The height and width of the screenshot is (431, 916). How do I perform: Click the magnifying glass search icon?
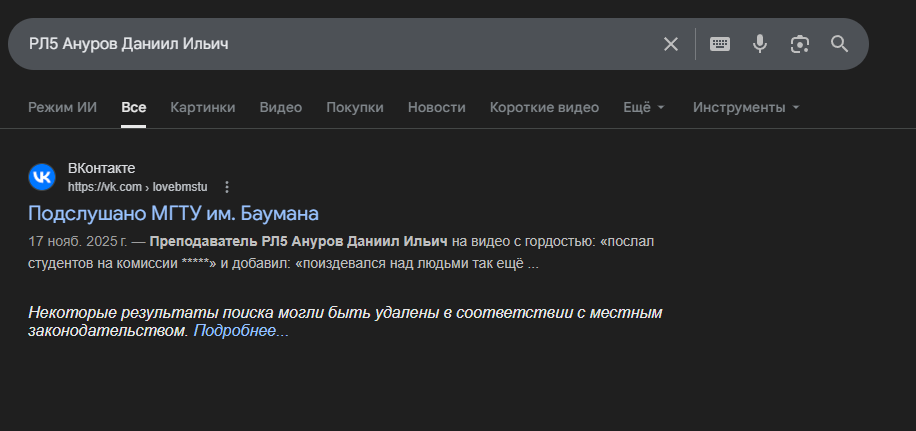839,44
